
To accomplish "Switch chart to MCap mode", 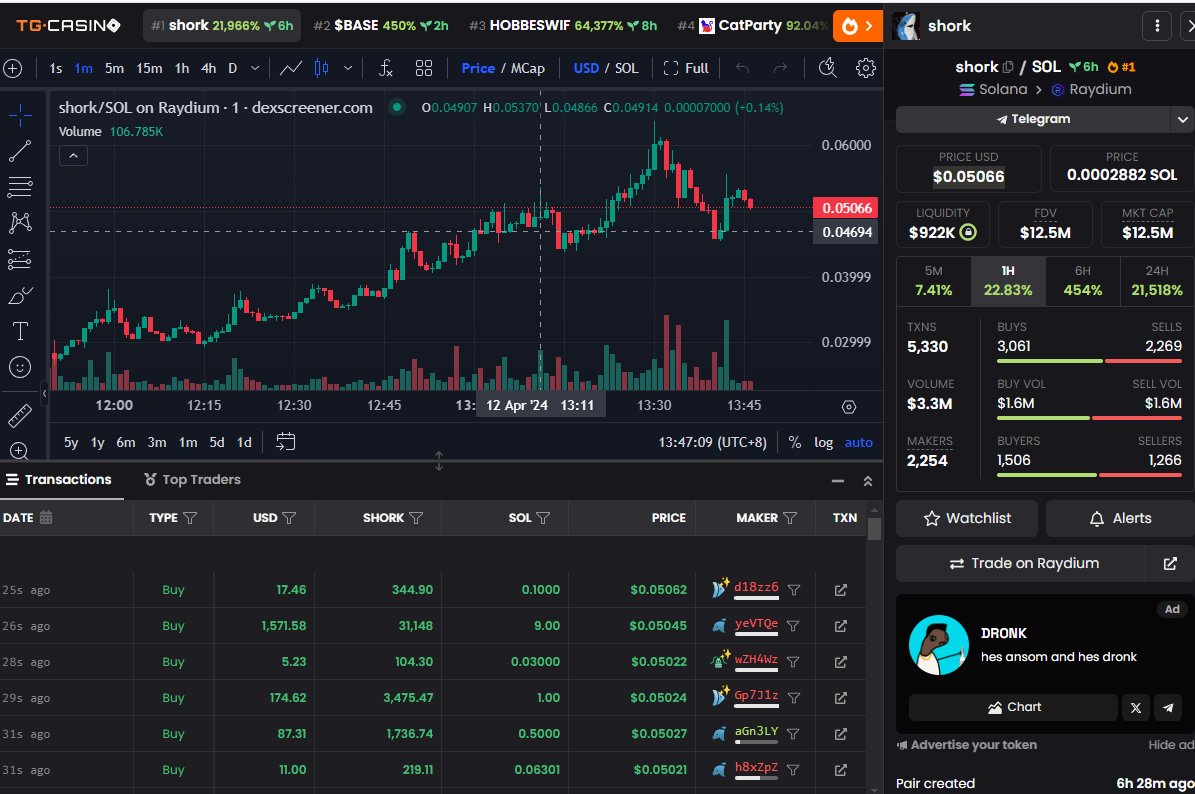I will click(x=527, y=69).
